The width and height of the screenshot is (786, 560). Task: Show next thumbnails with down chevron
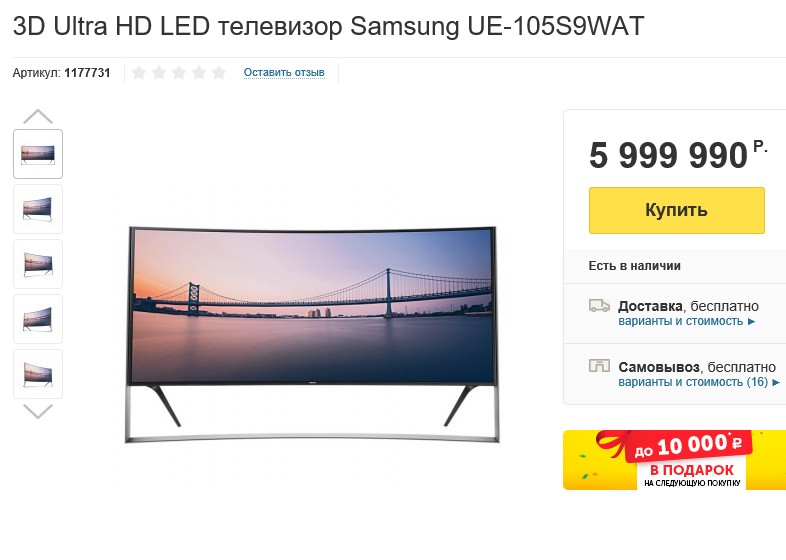[x=38, y=412]
